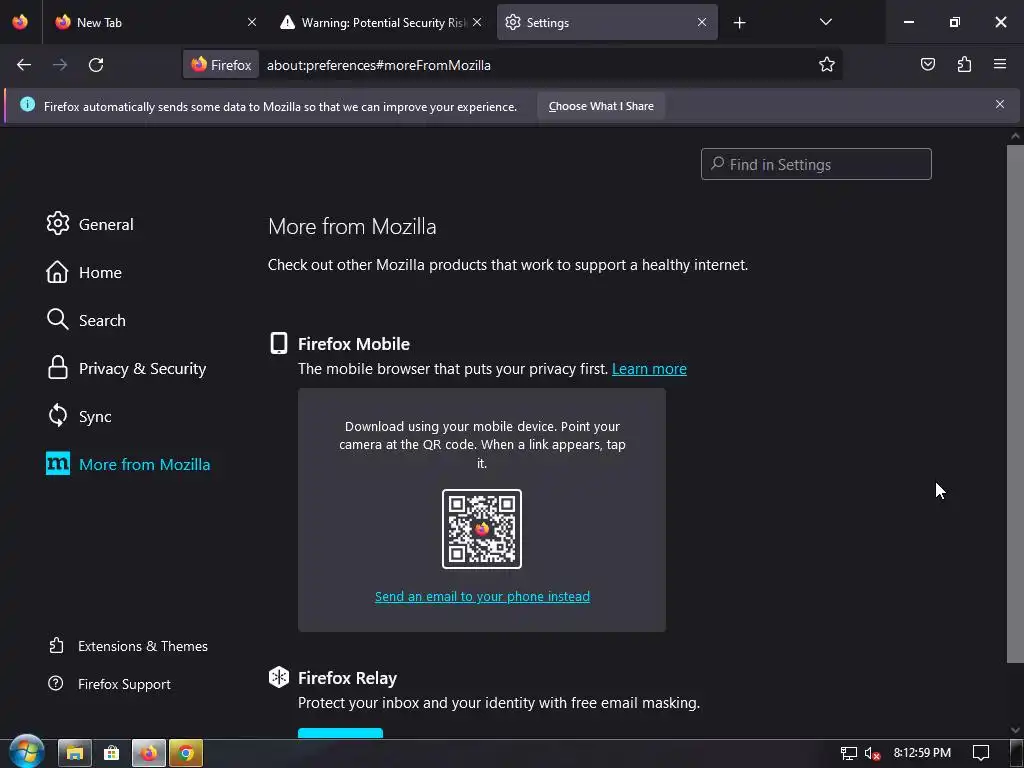Image resolution: width=1024 pixels, height=768 pixels.
Task: Click the Firefox identity badge in address bar
Action: point(221,65)
